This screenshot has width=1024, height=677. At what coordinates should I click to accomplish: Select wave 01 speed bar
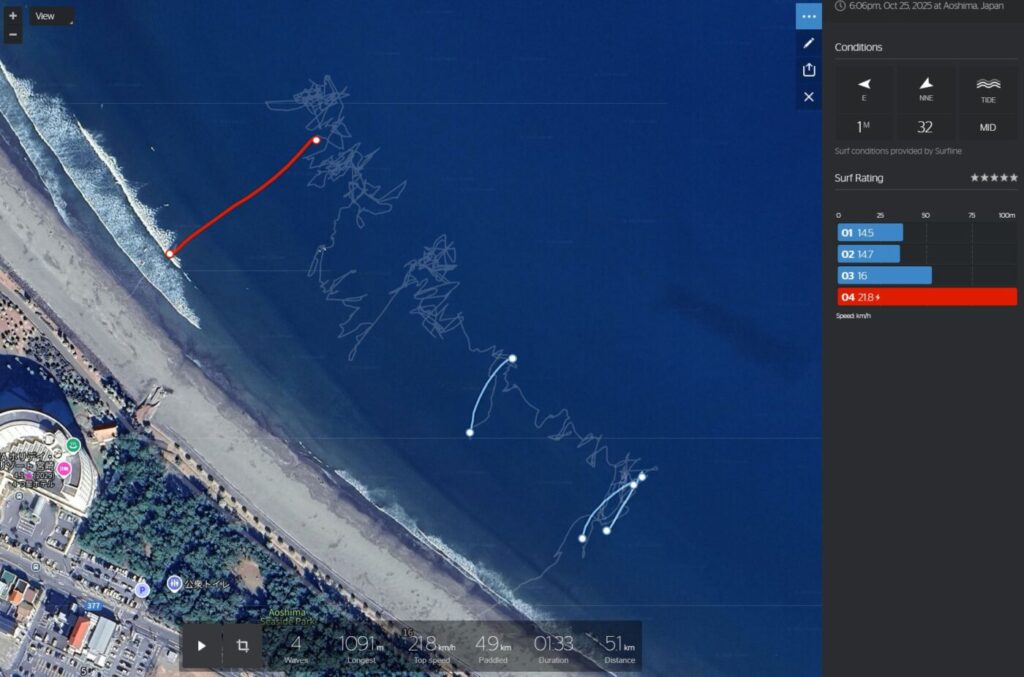(870, 233)
